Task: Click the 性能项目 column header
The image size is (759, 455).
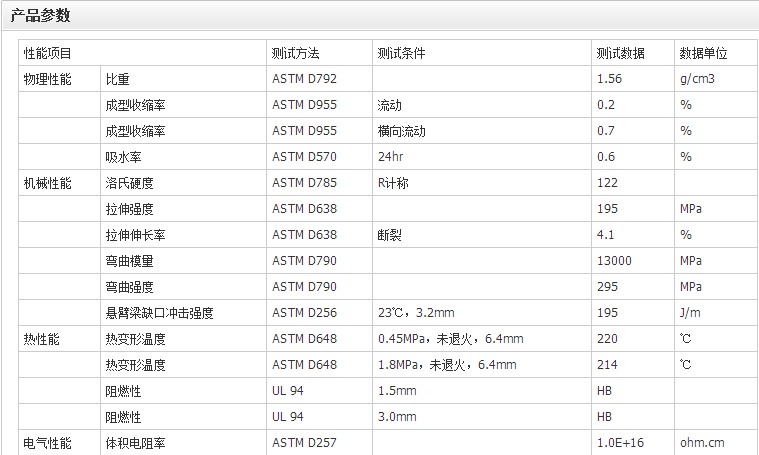Action: tap(47, 53)
